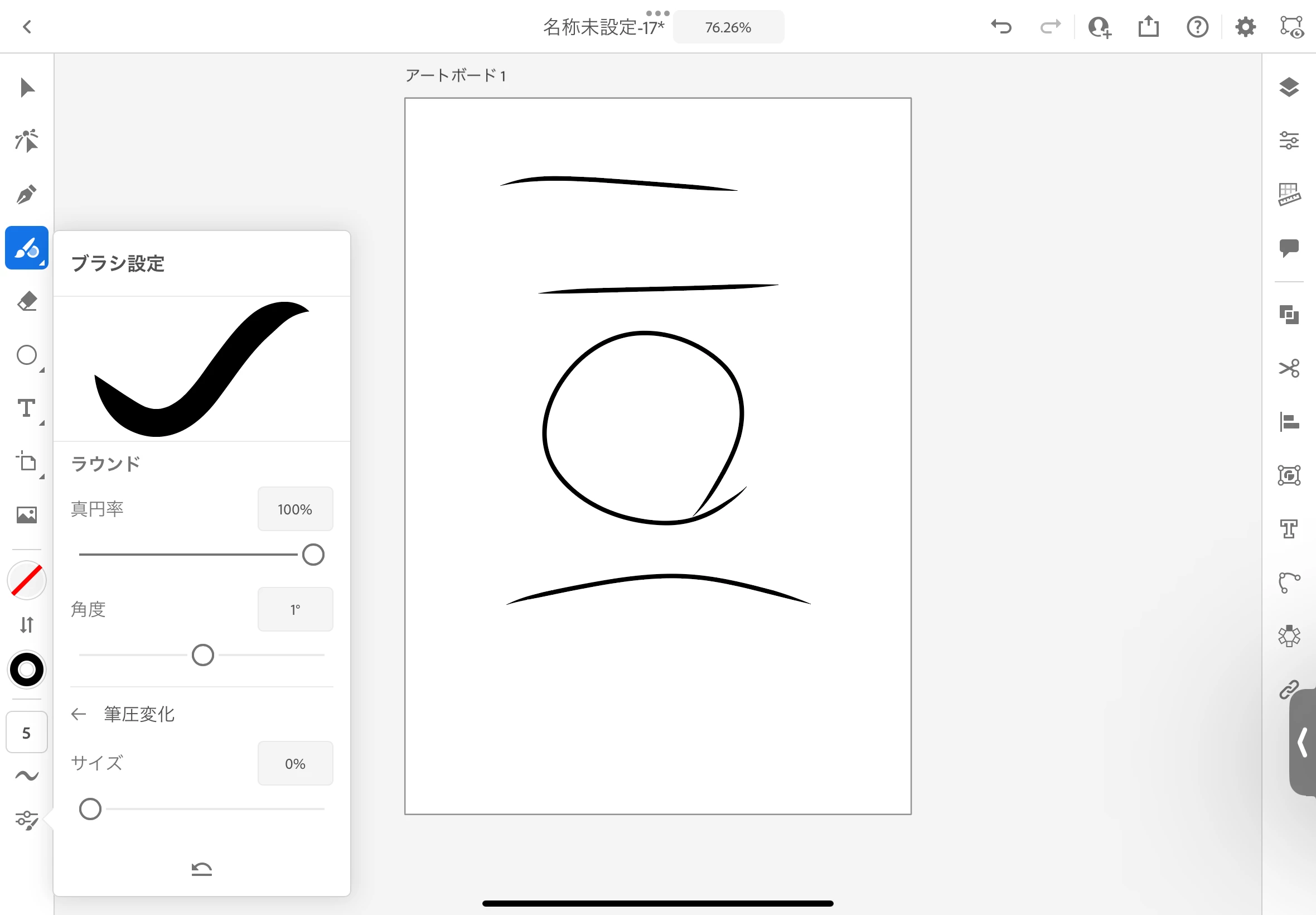Toggle the brush settings panel button
1316x915 pixels.
(x=27, y=820)
